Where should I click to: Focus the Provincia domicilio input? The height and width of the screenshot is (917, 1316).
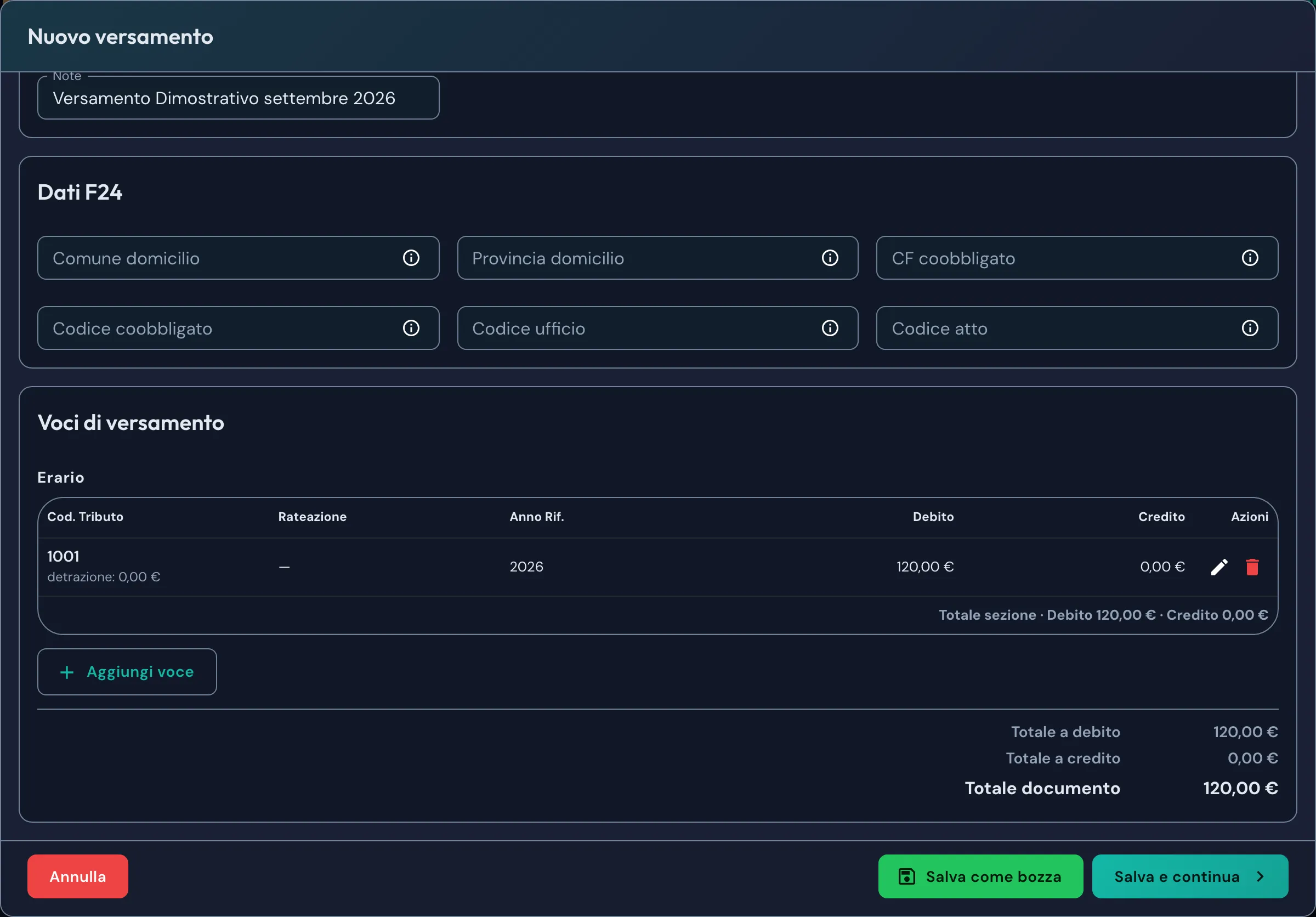(657, 258)
